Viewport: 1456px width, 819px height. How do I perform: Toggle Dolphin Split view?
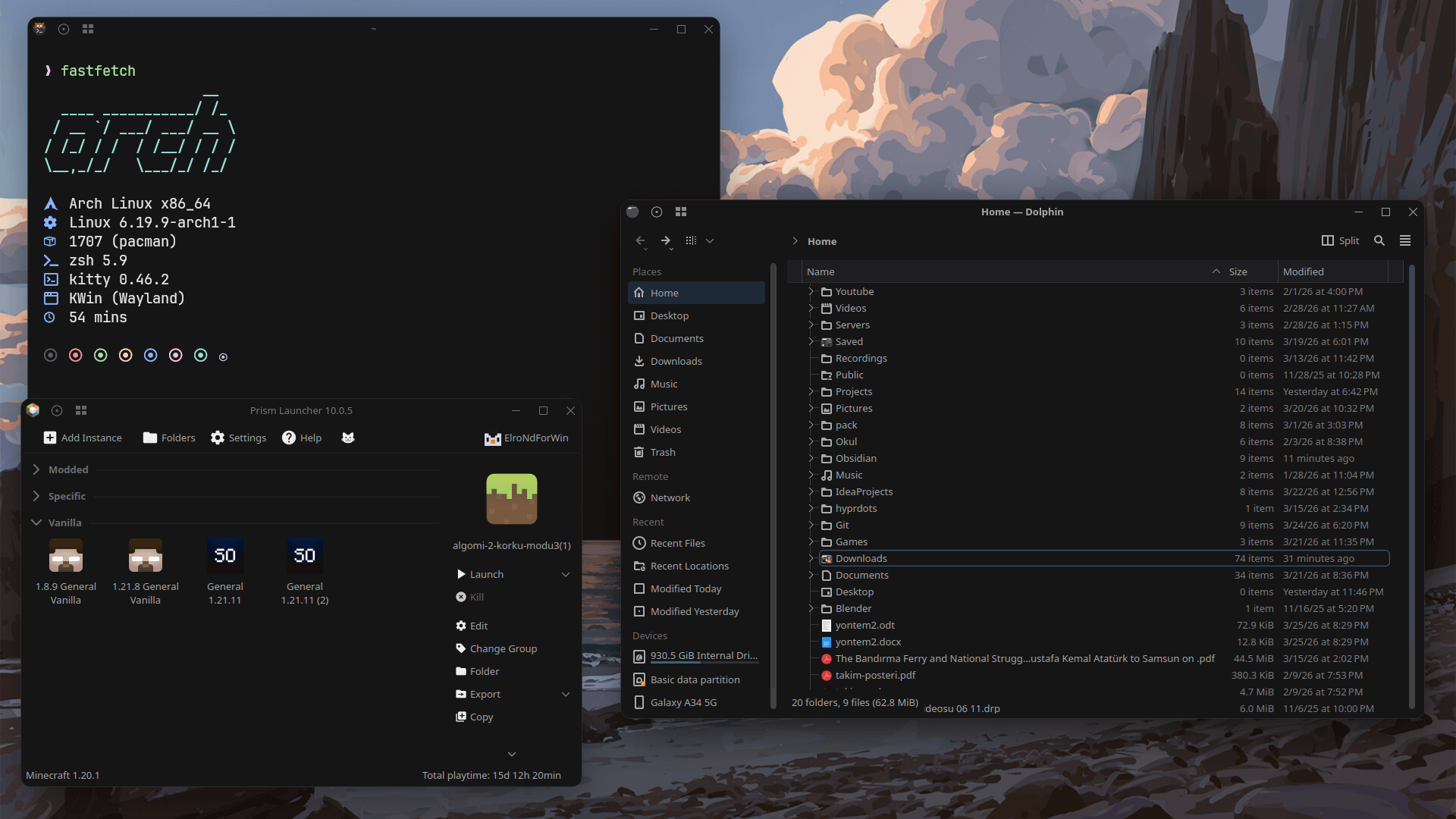[1340, 240]
